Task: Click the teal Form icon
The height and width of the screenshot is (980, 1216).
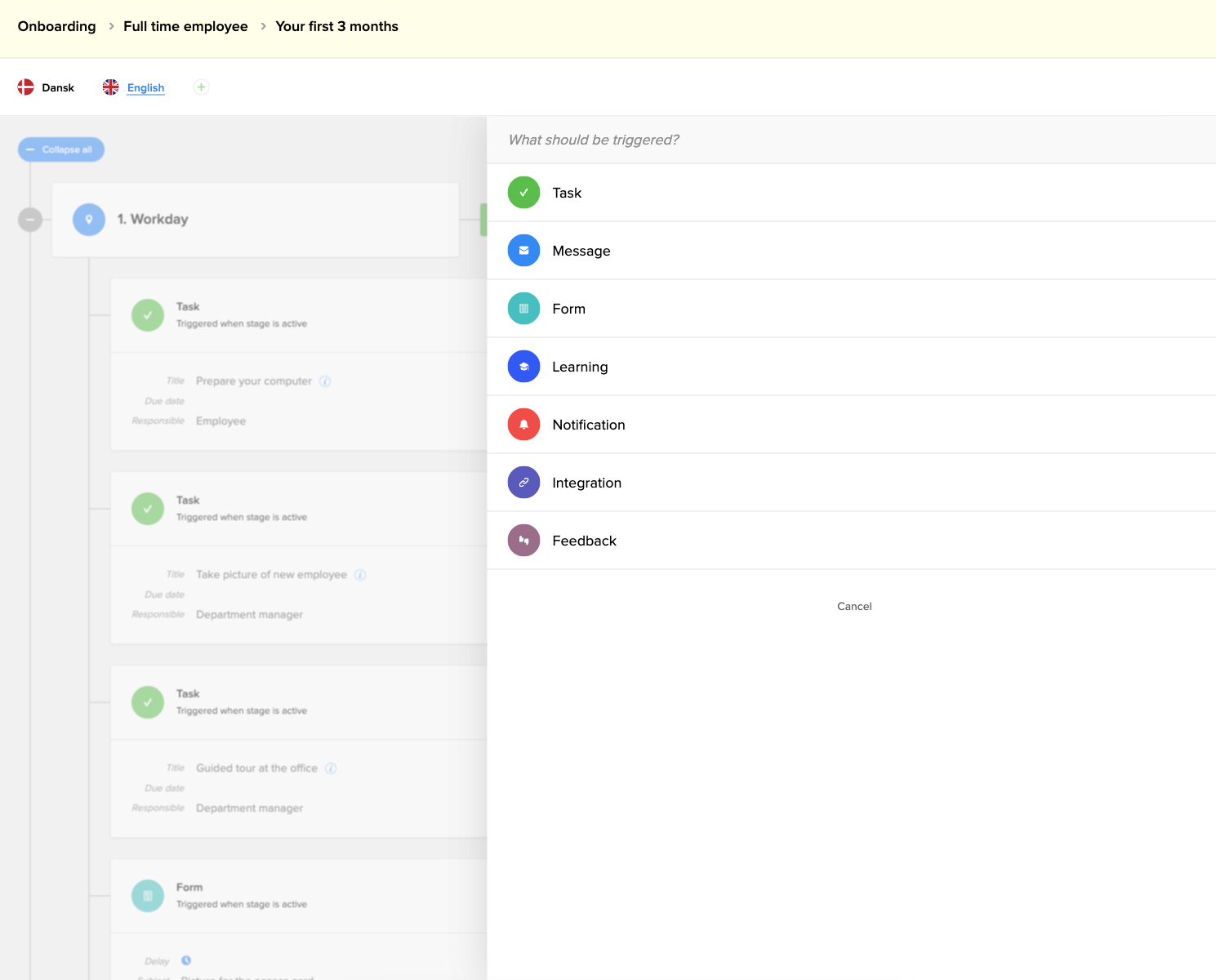Action: point(523,309)
